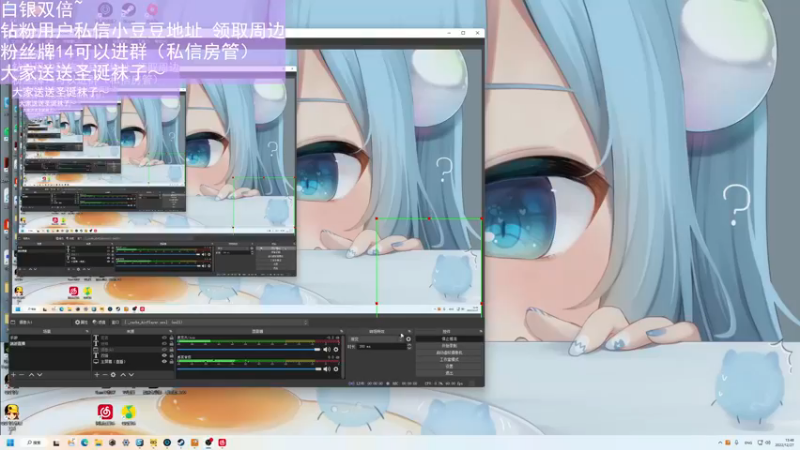Image resolution: width=800 pixels, height=450 pixels.
Task: Open the taskbar volume control
Action: pos(767,442)
